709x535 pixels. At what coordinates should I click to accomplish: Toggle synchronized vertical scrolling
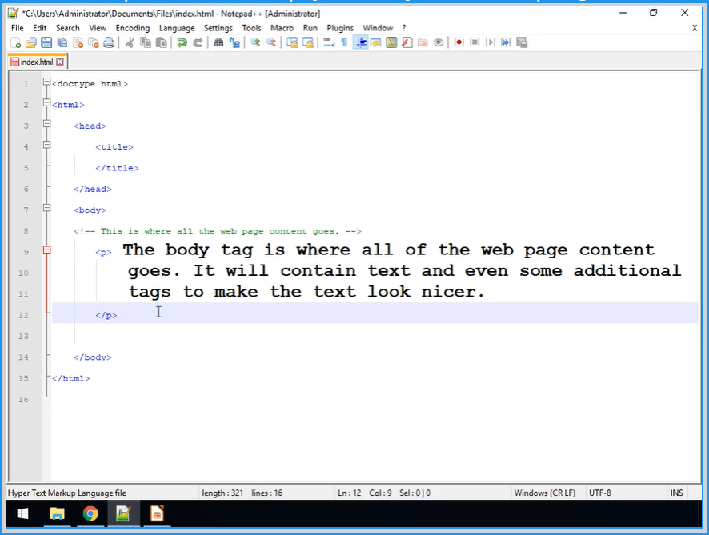pos(292,43)
